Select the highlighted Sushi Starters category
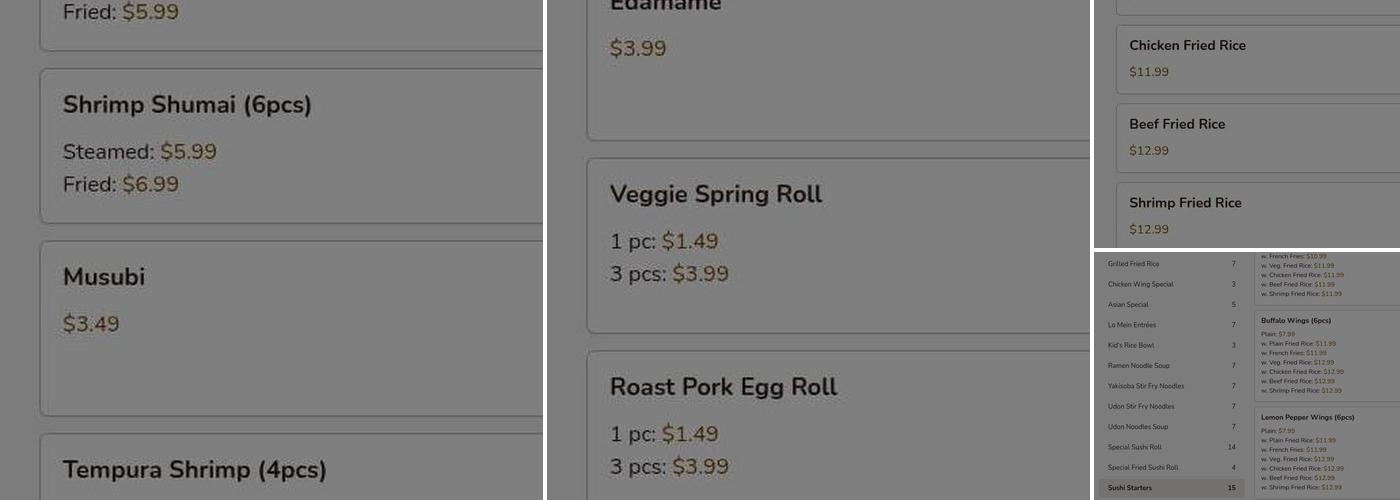Image resolution: width=1400 pixels, height=500 pixels. coord(1170,488)
